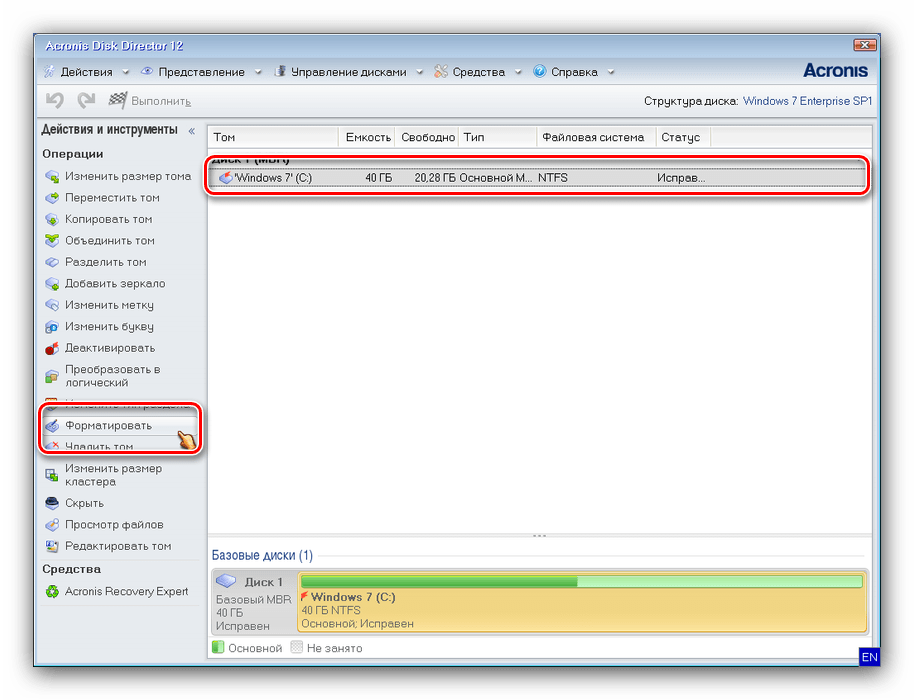The width and height of the screenshot is (914, 700).
Task: Click the Деактивировать red icon
Action: (52, 349)
